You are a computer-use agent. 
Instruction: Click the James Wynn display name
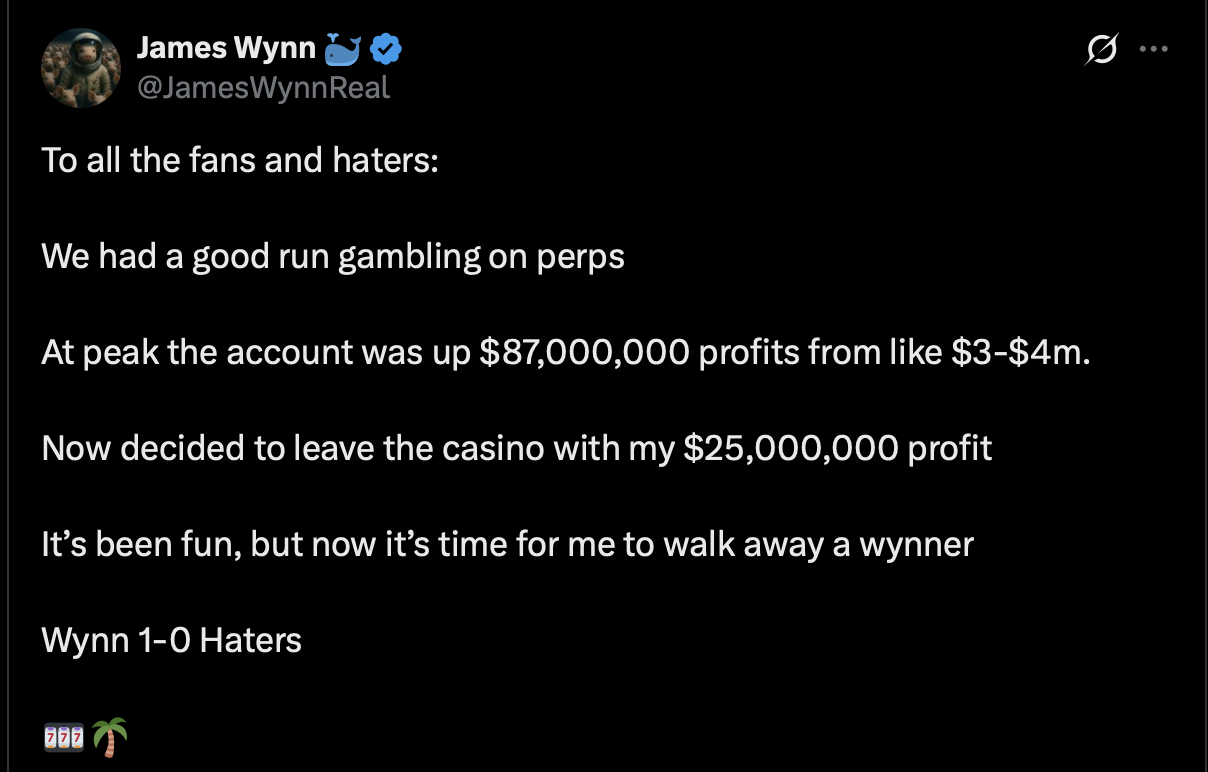(226, 47)
